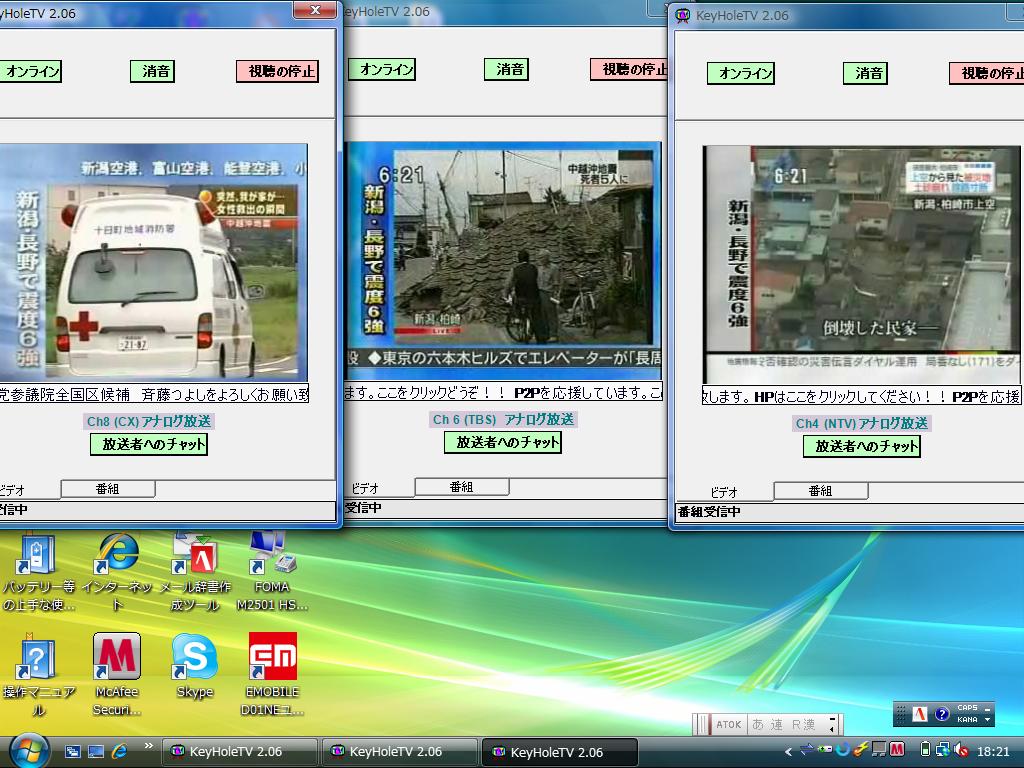
Task: Toggle the 連 conversion mode on ATOK palette
Action: (x=776, y=724)
